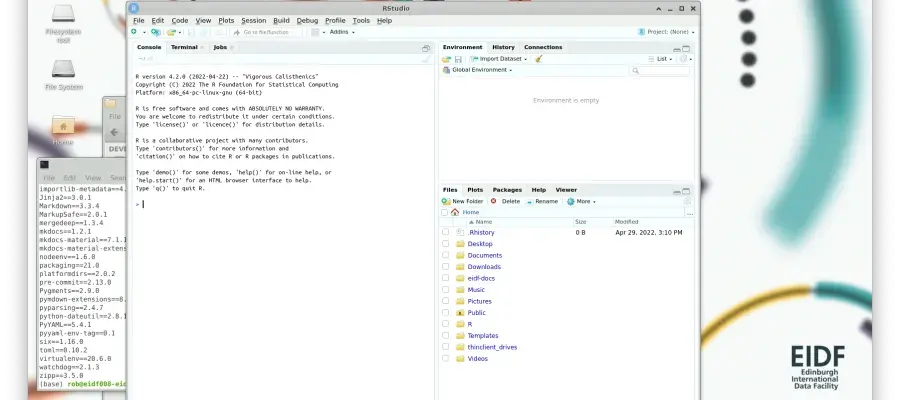The height and width of the screenshot is (400, 900).
Task: Tick the eidf-docs folder checkbox
Action: (445, 278)
